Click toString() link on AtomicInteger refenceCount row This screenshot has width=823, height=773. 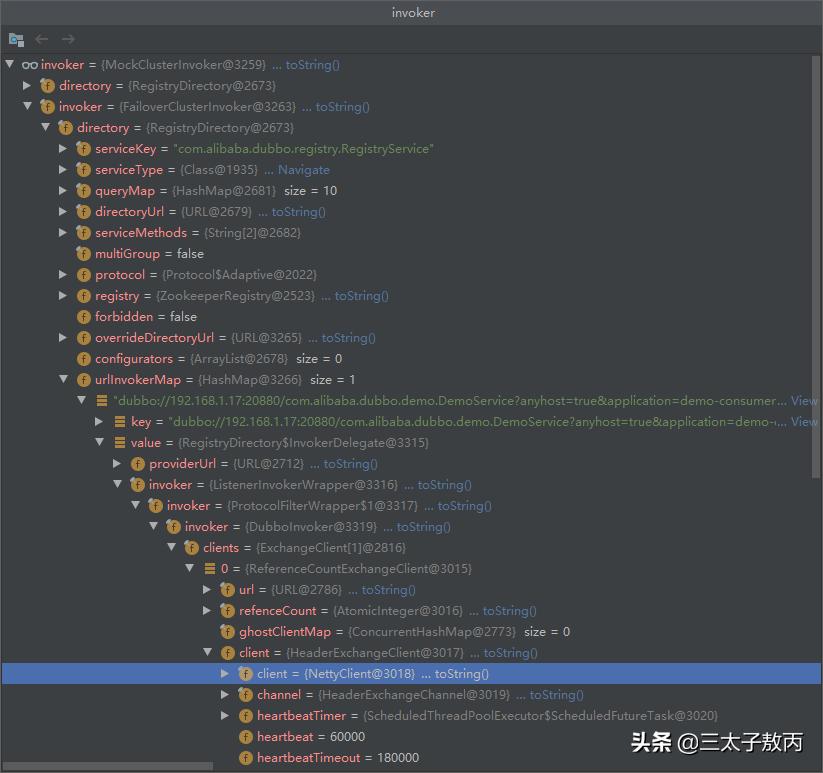click(x=510, y=611)
